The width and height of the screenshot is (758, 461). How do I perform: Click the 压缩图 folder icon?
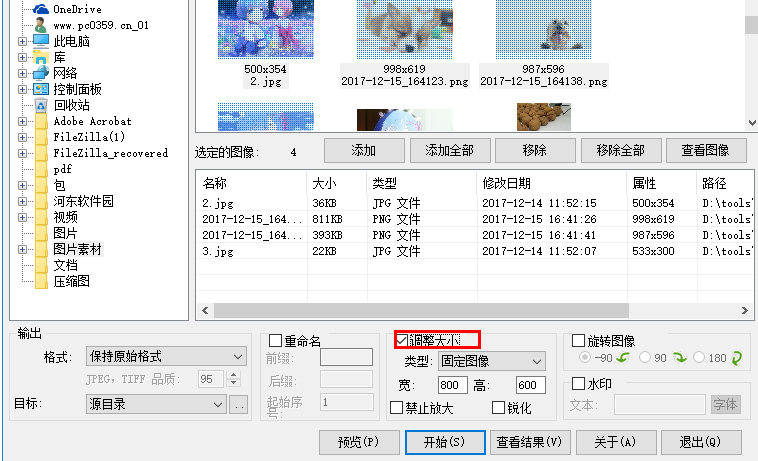(41, 281)
